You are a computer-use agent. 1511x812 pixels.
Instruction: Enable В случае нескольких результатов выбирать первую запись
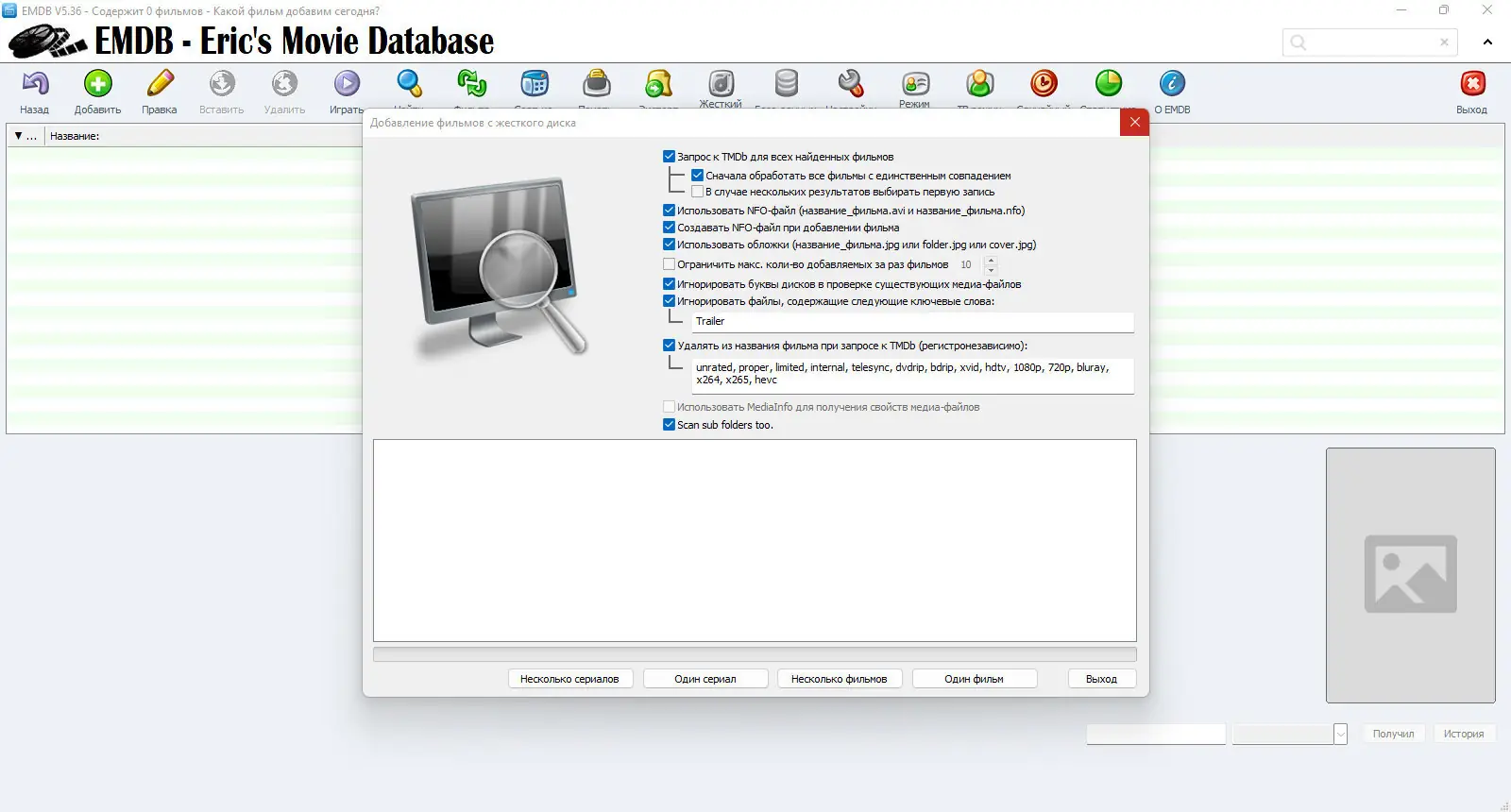(x=698, y=192)
